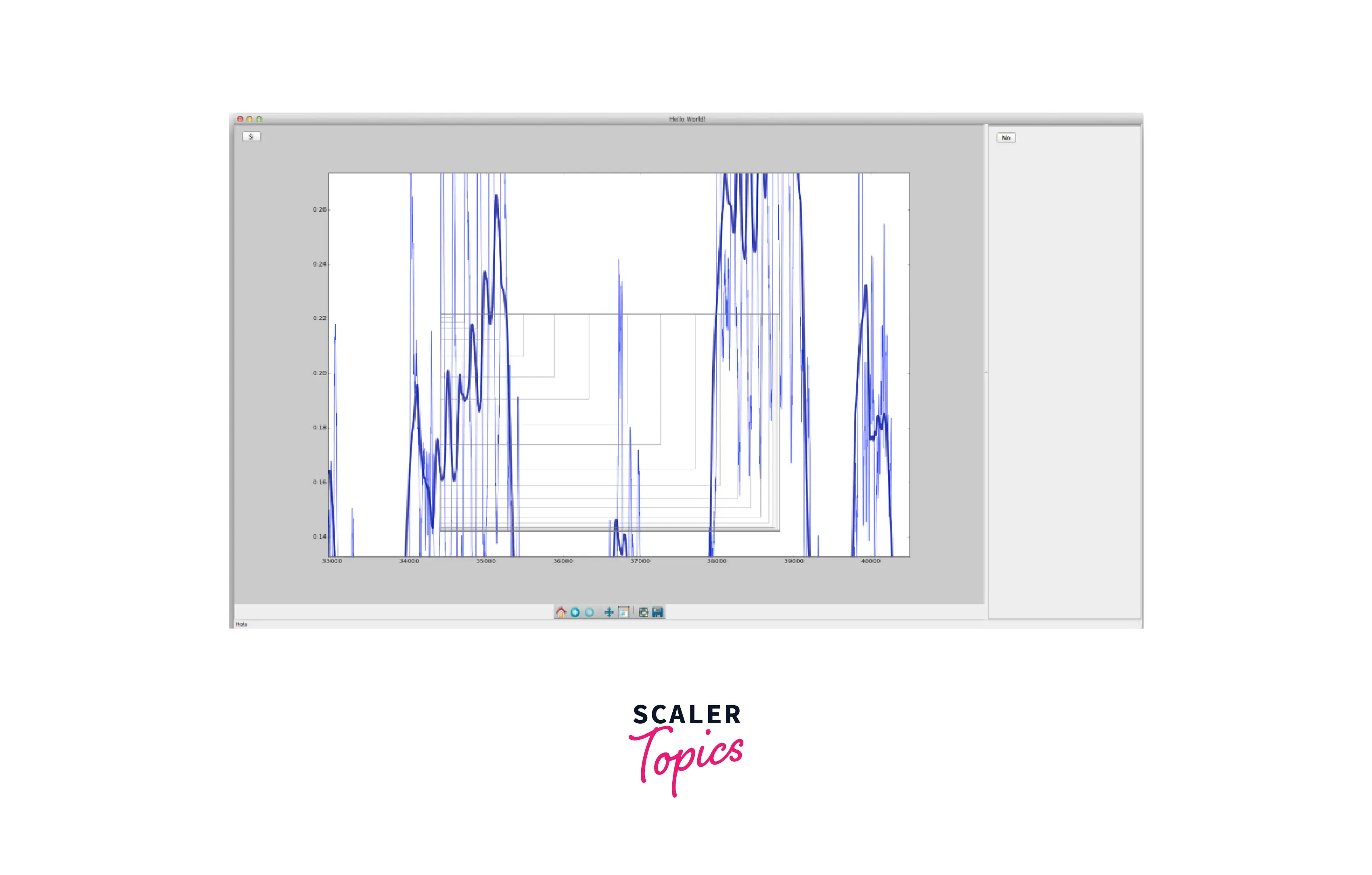The height and width of the screenshot is (875, 1372).
Task: Select the Pan axes cross tool
Action: (x=609, y=612)
